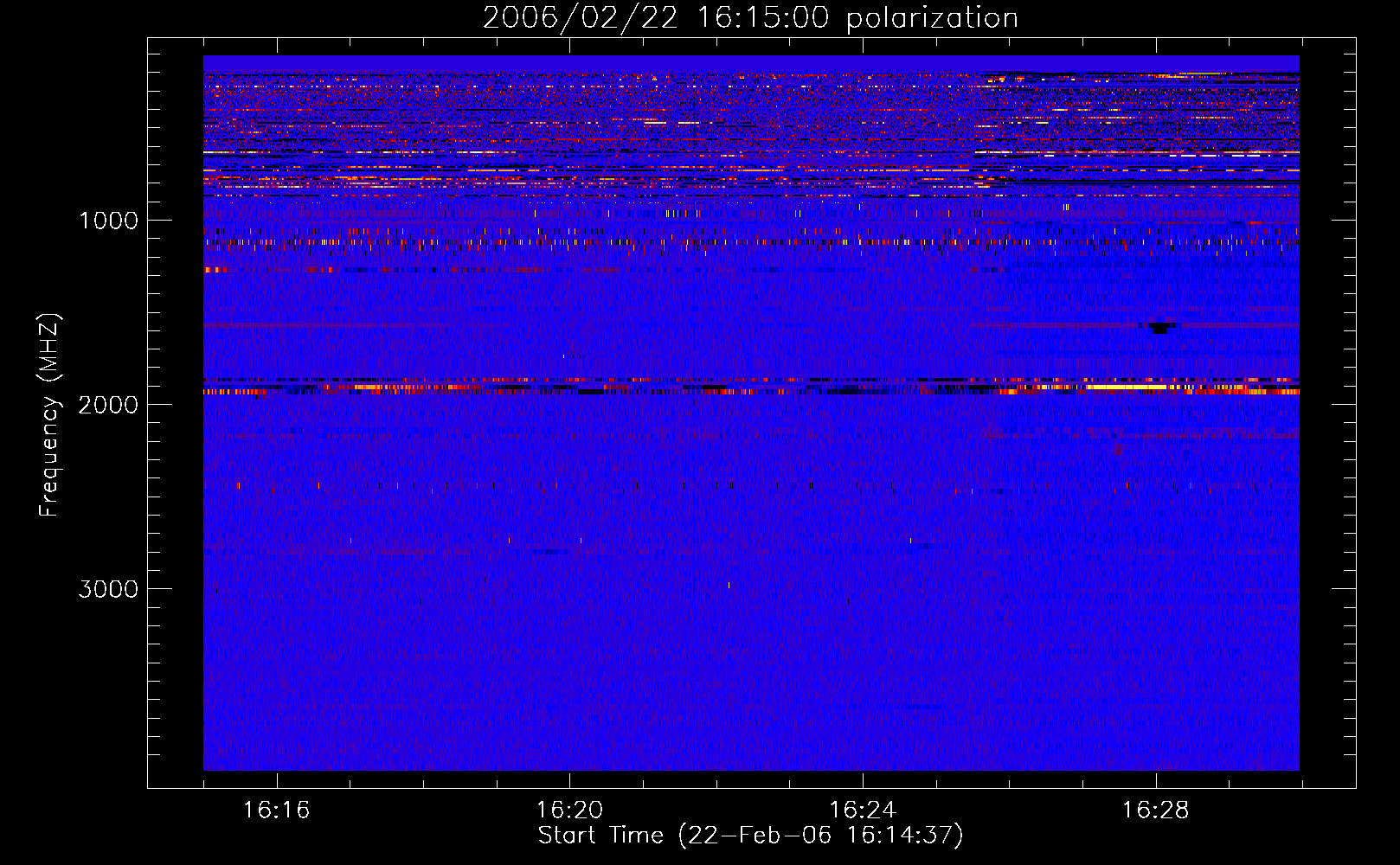Viewport: 1400px width, 865px height.
Task: Click the '1000' frequency tick label
Action: point(108,221)
